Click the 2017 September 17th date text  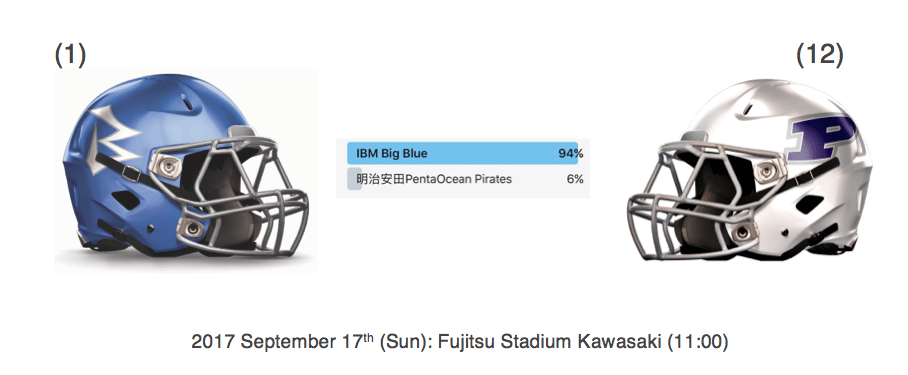(x=282, y=342)
